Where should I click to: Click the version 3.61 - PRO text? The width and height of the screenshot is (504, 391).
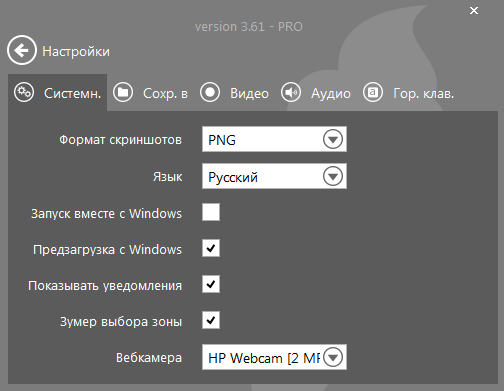249,27
